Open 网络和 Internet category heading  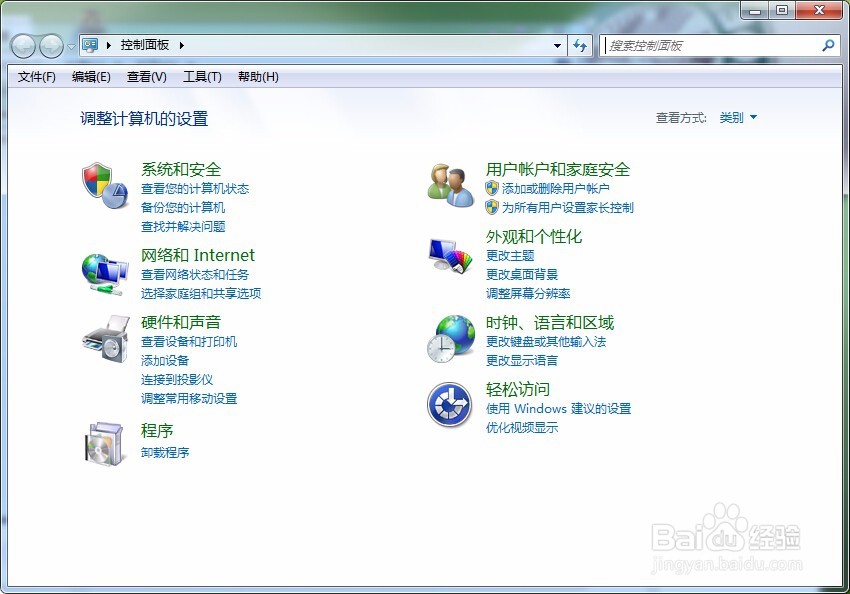point(198,255)
